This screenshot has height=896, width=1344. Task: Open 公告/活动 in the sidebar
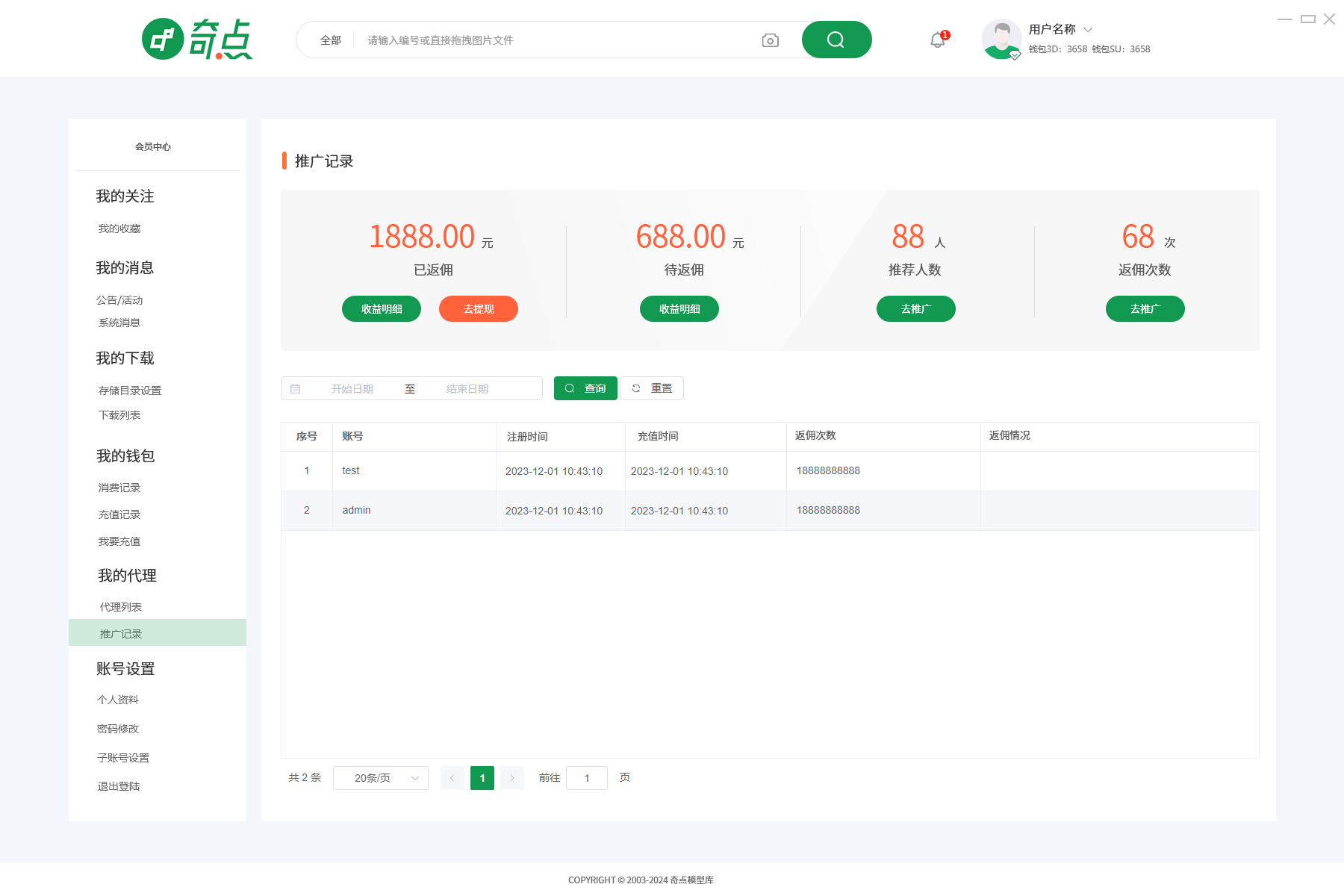pos(119,300)
